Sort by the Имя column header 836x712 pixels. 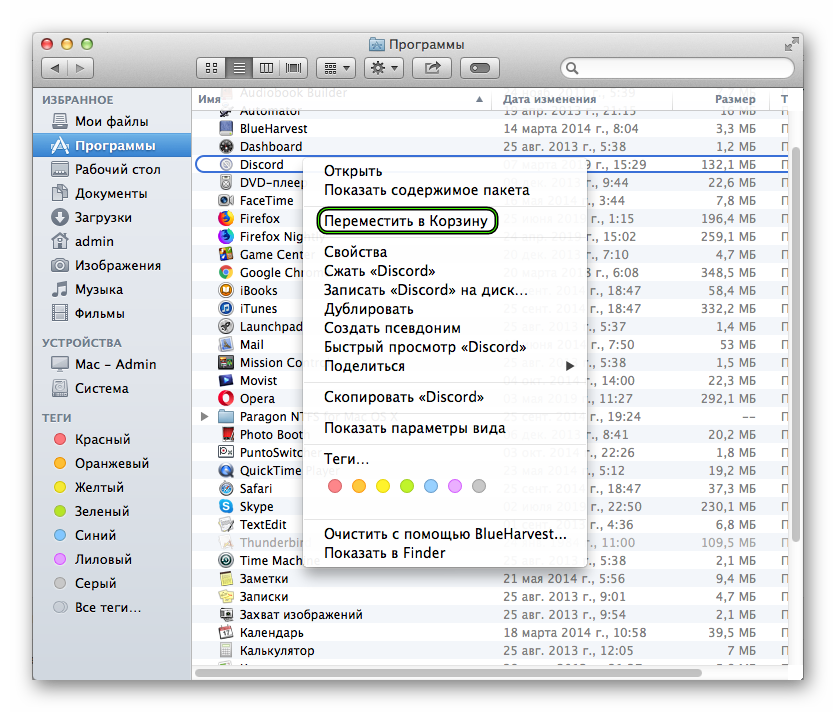coord(341,99)
